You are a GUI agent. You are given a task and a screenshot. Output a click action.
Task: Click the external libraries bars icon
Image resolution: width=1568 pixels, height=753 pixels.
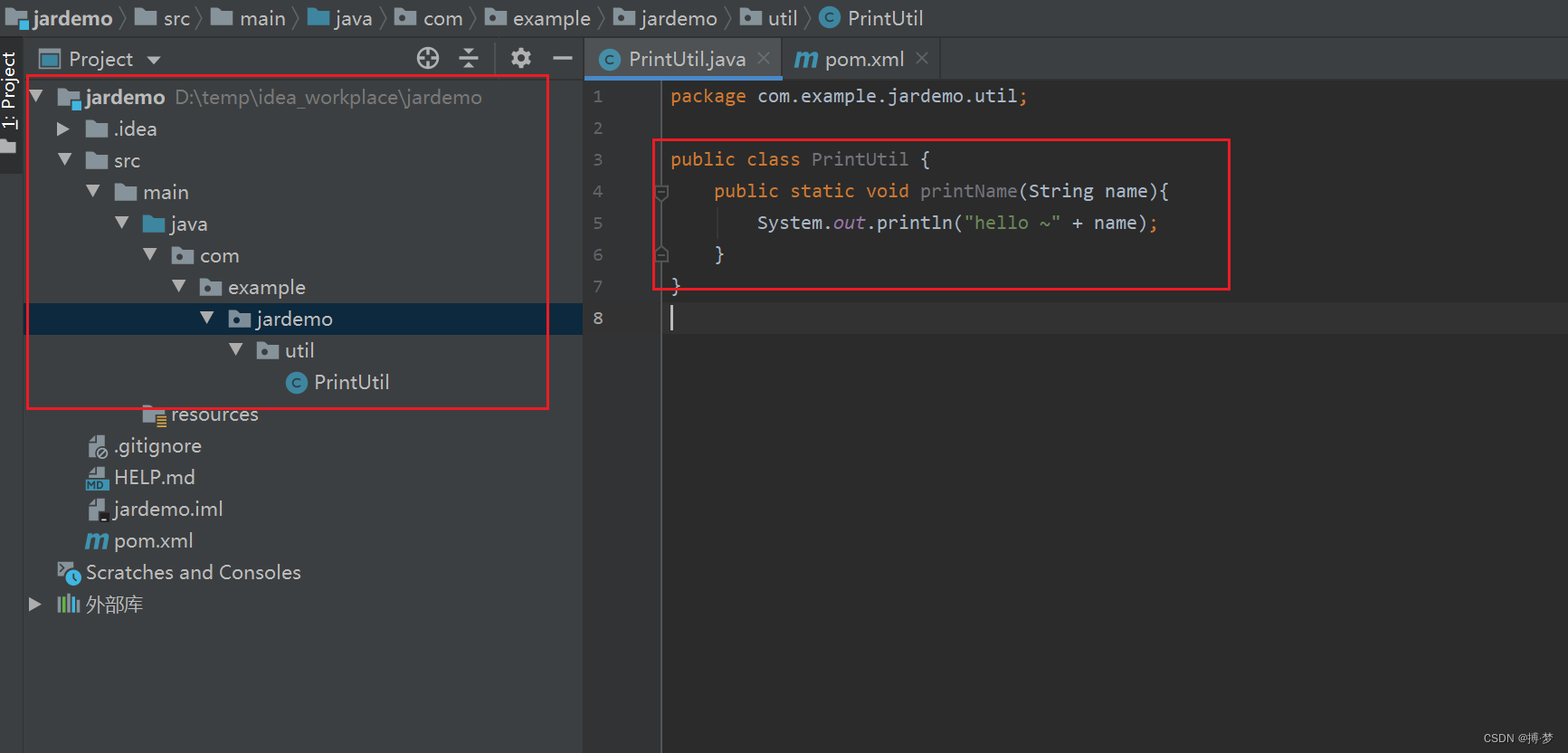click(69, 604)
